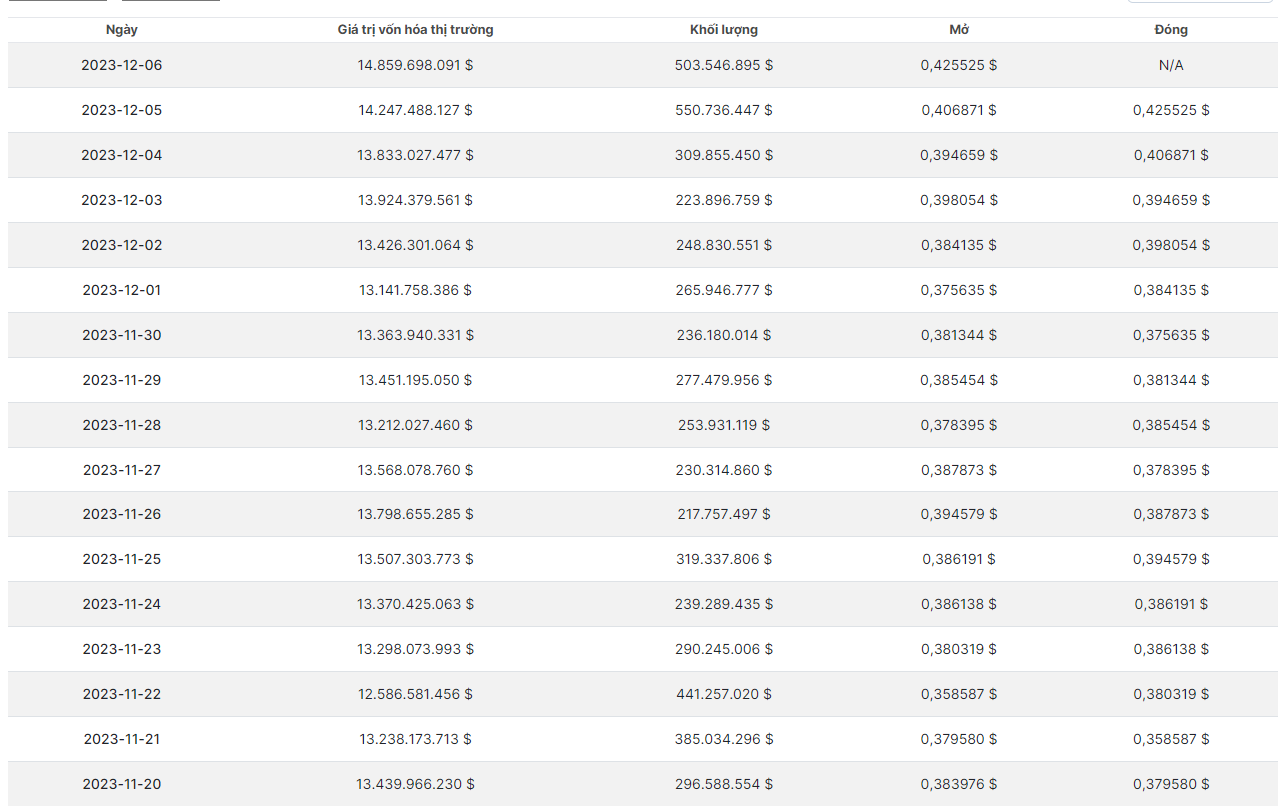Image resolution: width=1280 pixels, height=812 pixels.
Task: Click market cap value 13.924.379.561 $
Action: click(x=415, y=200)
